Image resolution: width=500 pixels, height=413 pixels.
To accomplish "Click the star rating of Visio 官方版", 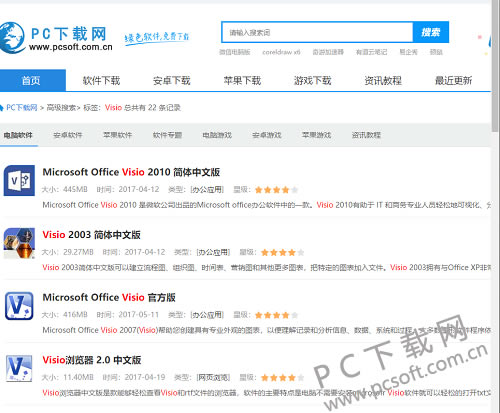I will tap(276, 315).
